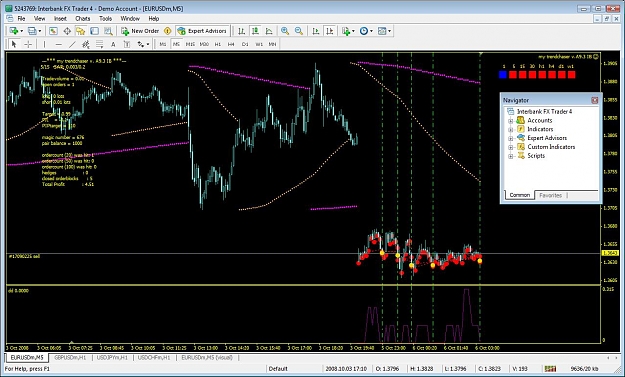Expand the Accounts node in Navigator
Viewport: 625px width, 377px height.
511,121
